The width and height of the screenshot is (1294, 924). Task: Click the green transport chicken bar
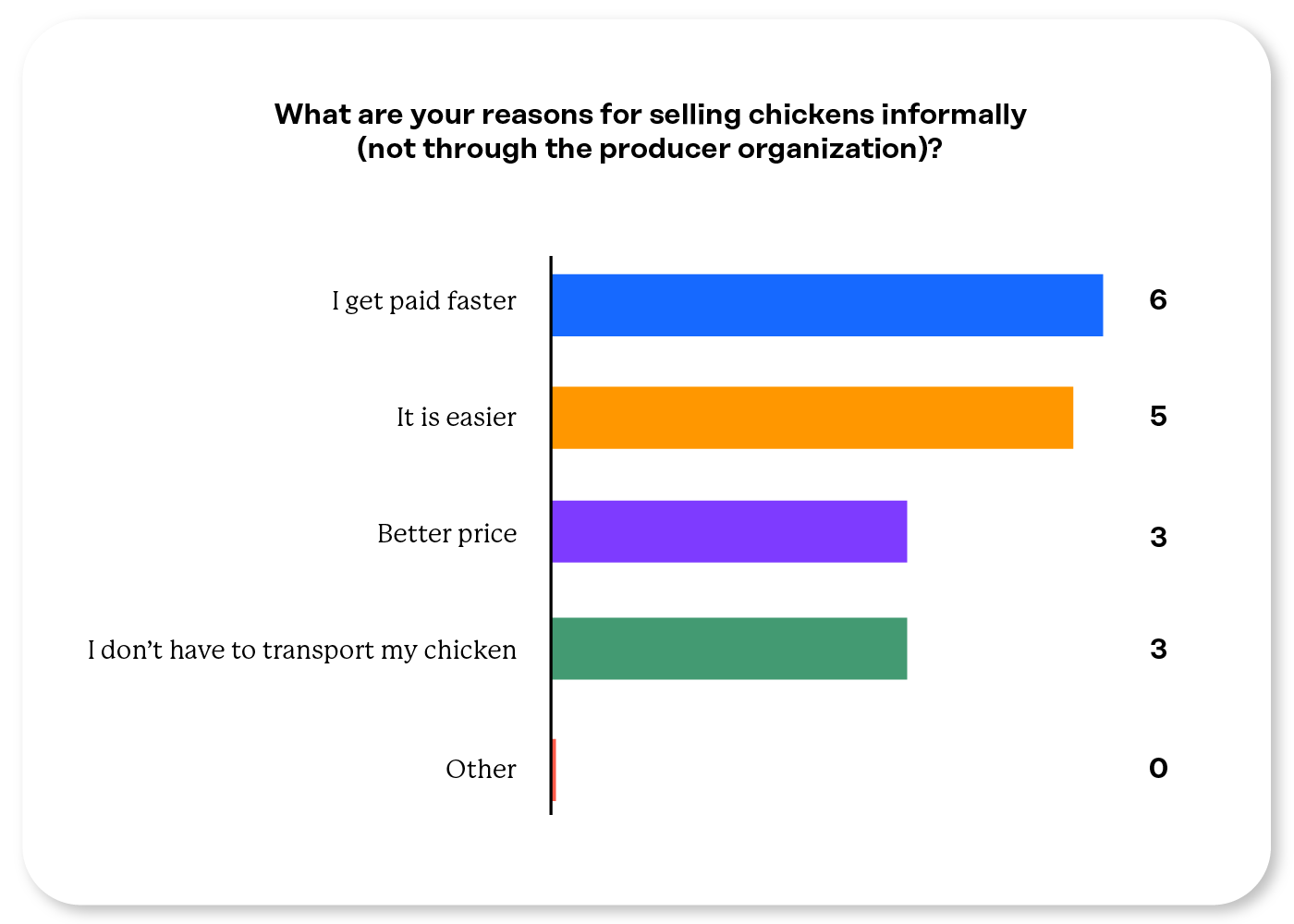729,649
